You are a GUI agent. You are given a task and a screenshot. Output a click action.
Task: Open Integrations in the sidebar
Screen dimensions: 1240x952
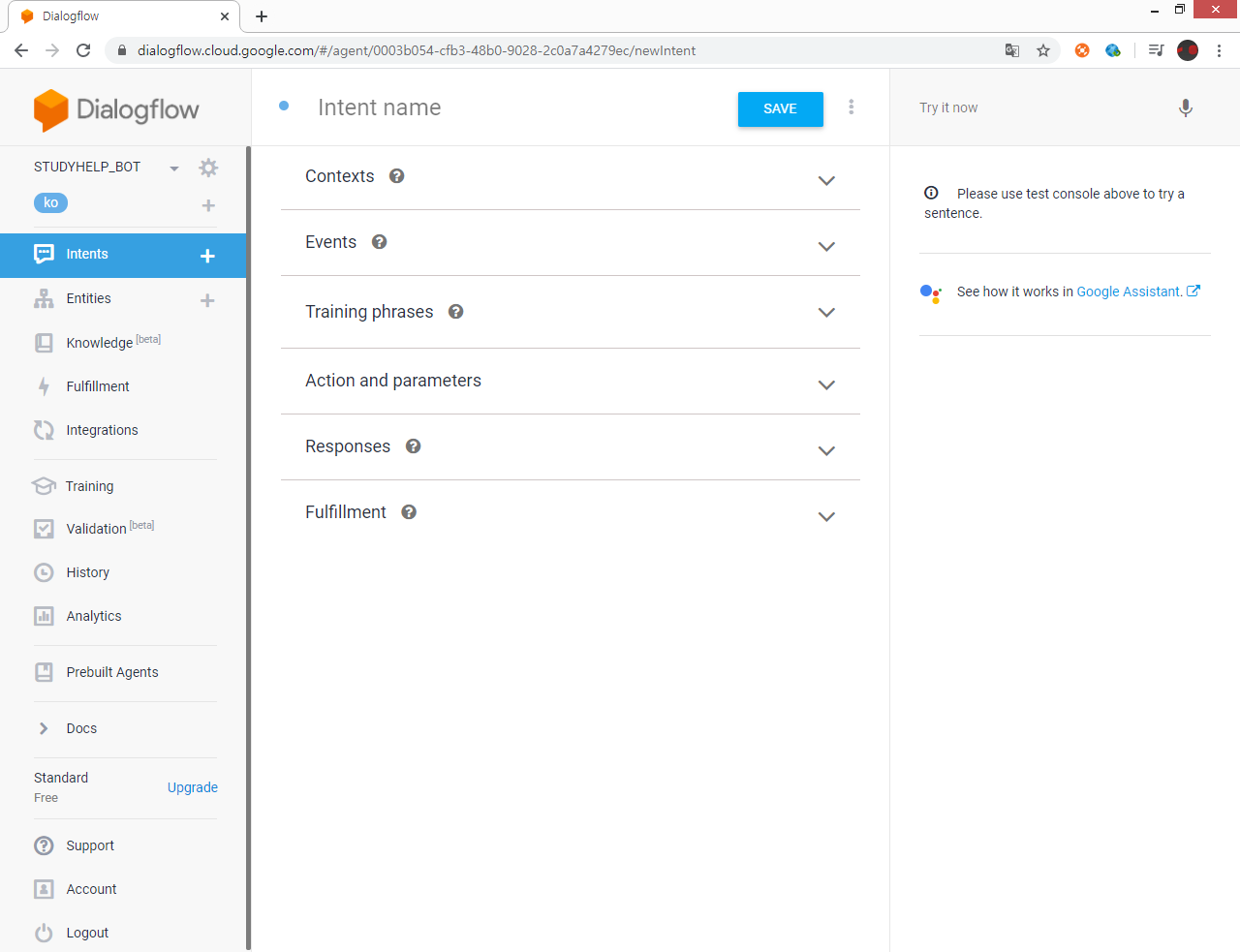click(102, 430)
